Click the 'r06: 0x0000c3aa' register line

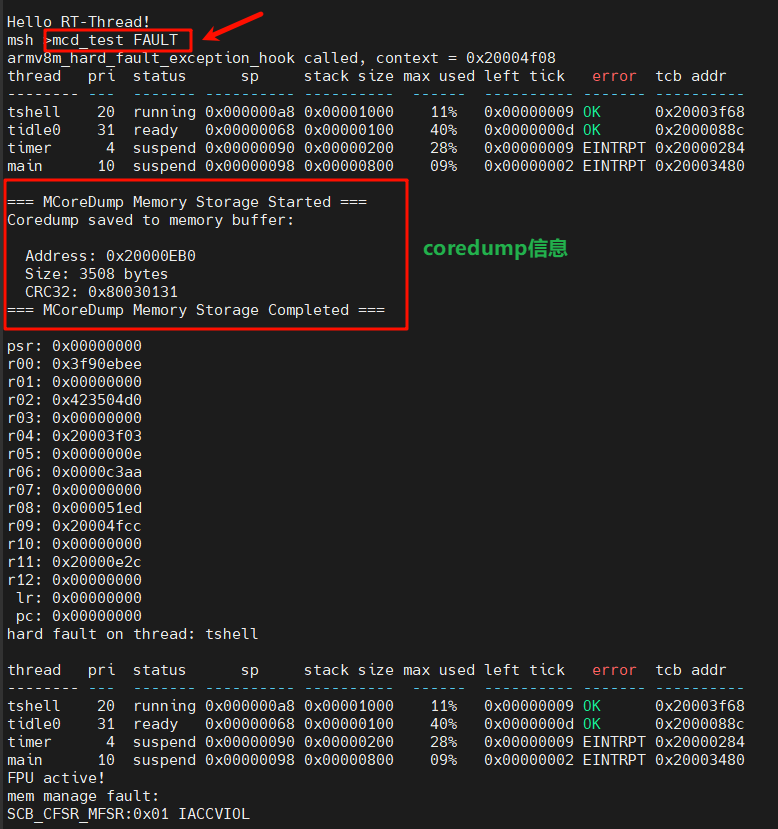click(x=75, y=472)
